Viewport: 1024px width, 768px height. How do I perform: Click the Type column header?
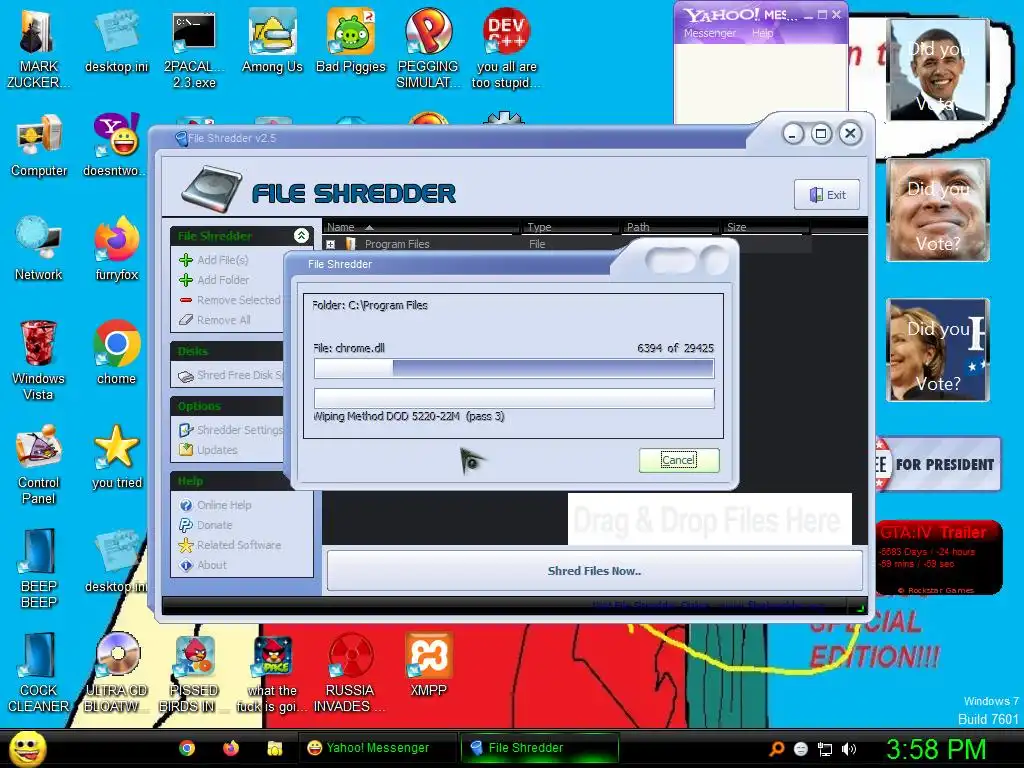pos(570,227)
